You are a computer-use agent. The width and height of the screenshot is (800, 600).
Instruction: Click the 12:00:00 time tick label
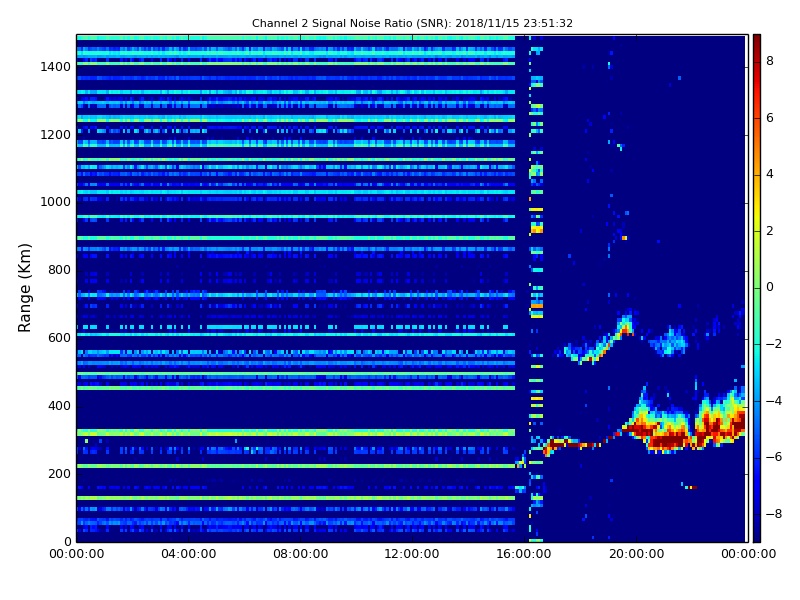click(412, 554)
